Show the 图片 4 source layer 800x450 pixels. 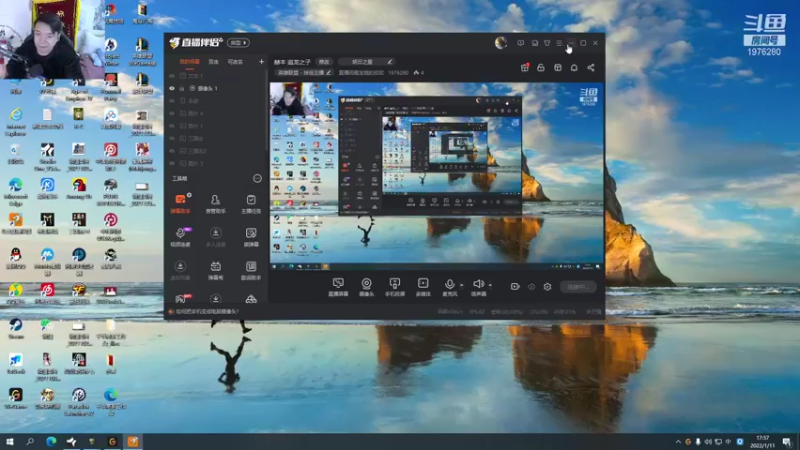coord(172,113)
